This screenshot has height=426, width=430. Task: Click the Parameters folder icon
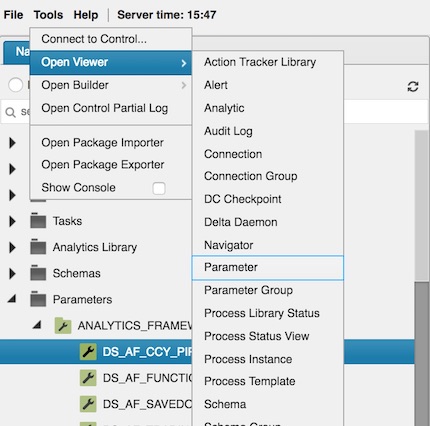38,299
